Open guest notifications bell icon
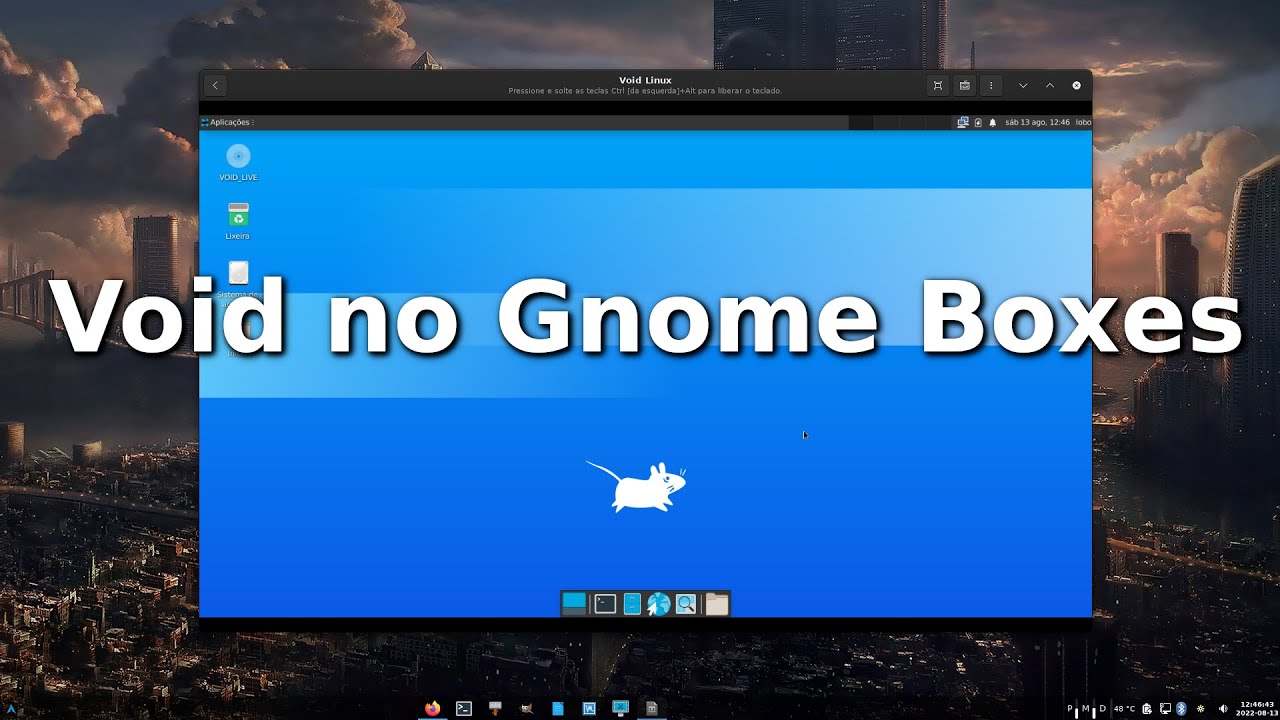Image resolution: width=1280 pixels, height=720 pixels. coord(992,122)
